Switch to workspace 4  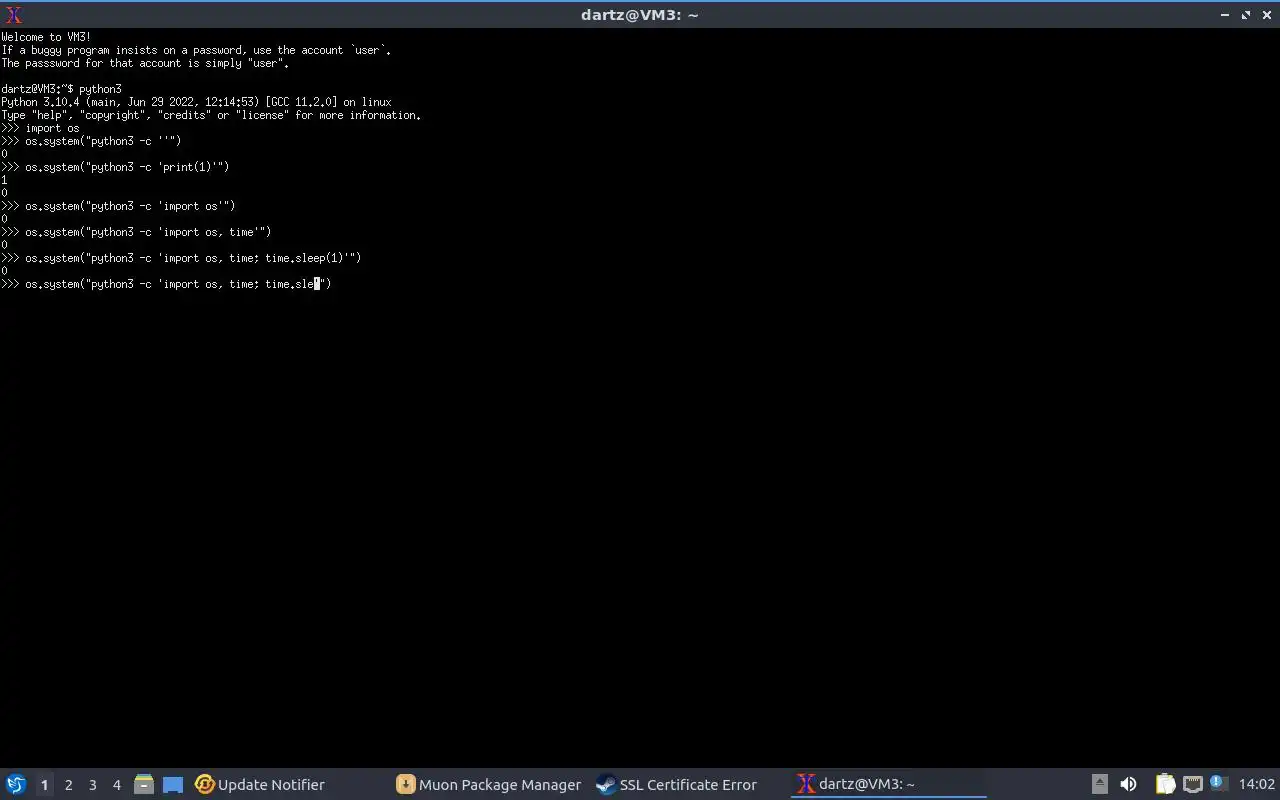click(x=116, y=785)
